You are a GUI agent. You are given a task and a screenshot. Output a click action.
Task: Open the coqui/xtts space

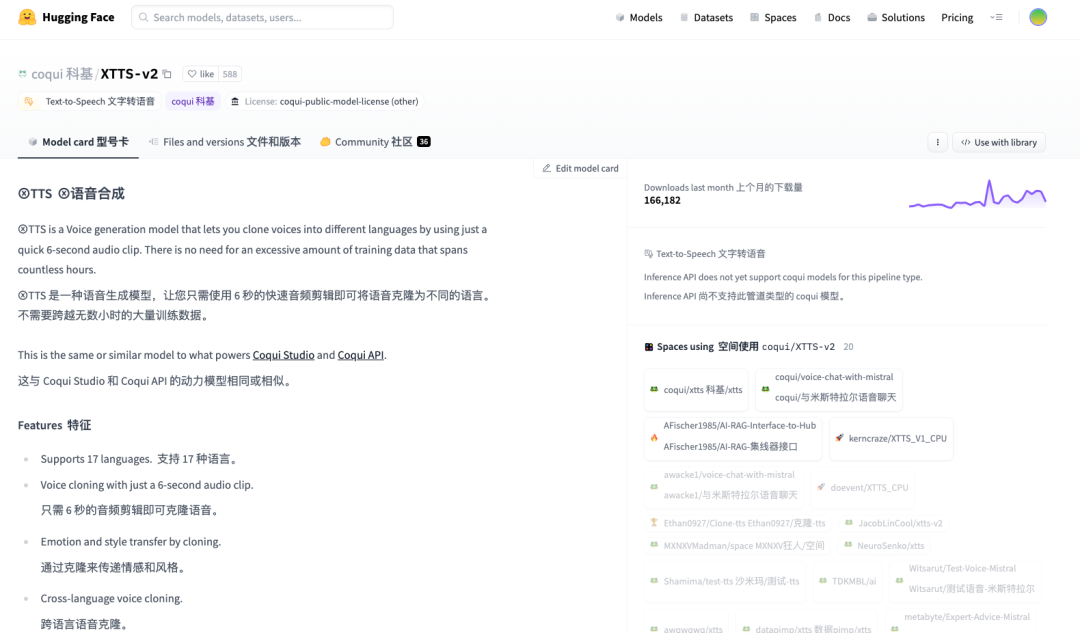tap(696, 390)
